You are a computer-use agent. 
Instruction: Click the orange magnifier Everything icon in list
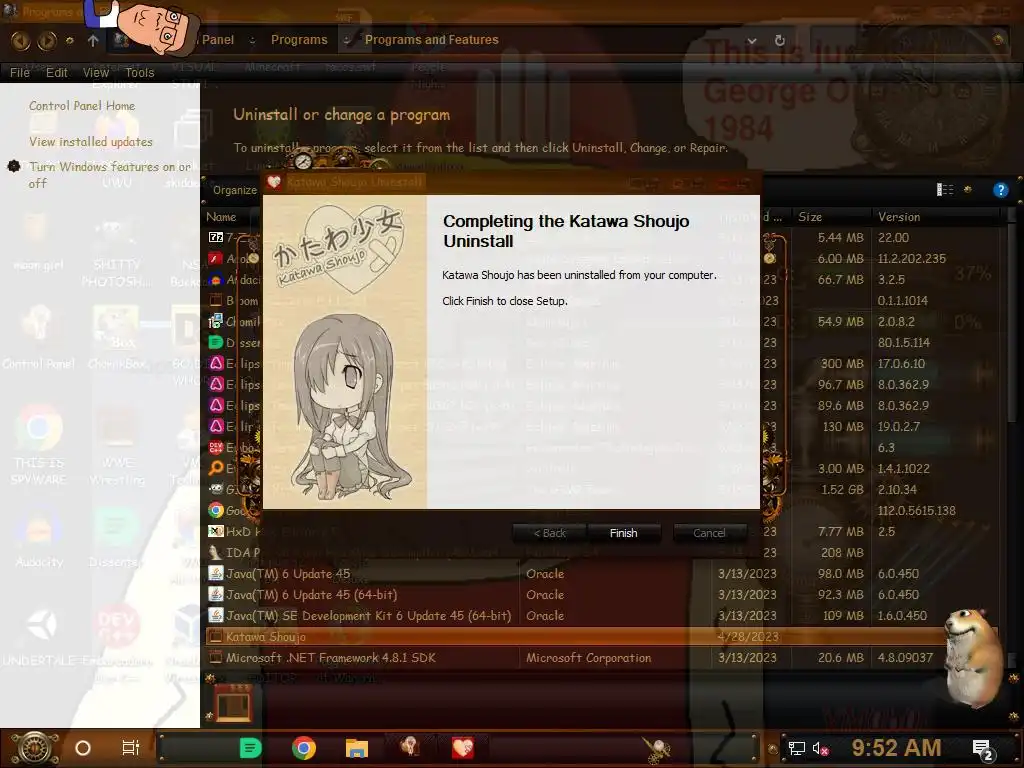tap(216, 468)
